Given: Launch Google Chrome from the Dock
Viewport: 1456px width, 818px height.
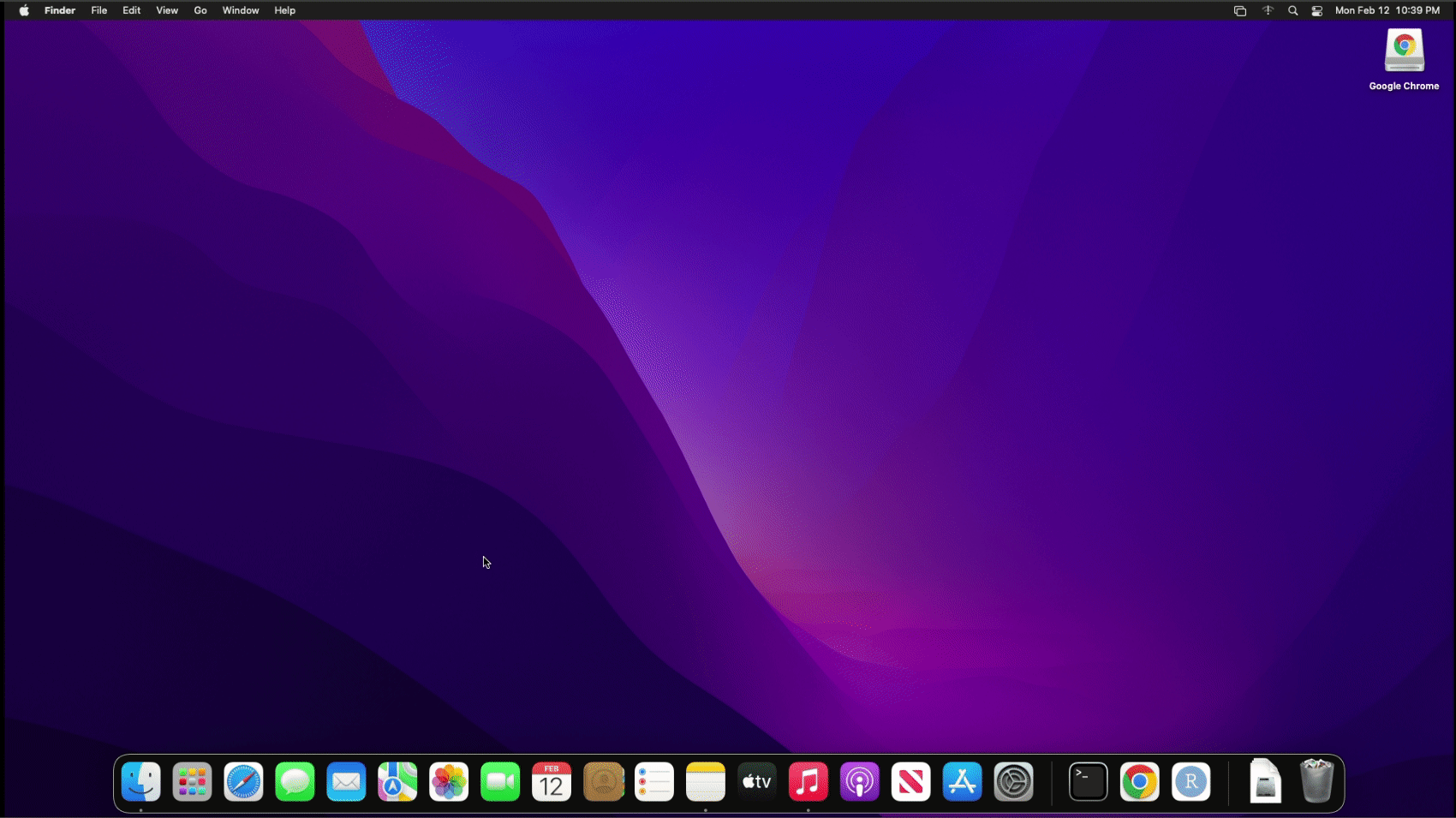Looking at the screenshot, I should pyautogui.click(x=1139, y=781).
